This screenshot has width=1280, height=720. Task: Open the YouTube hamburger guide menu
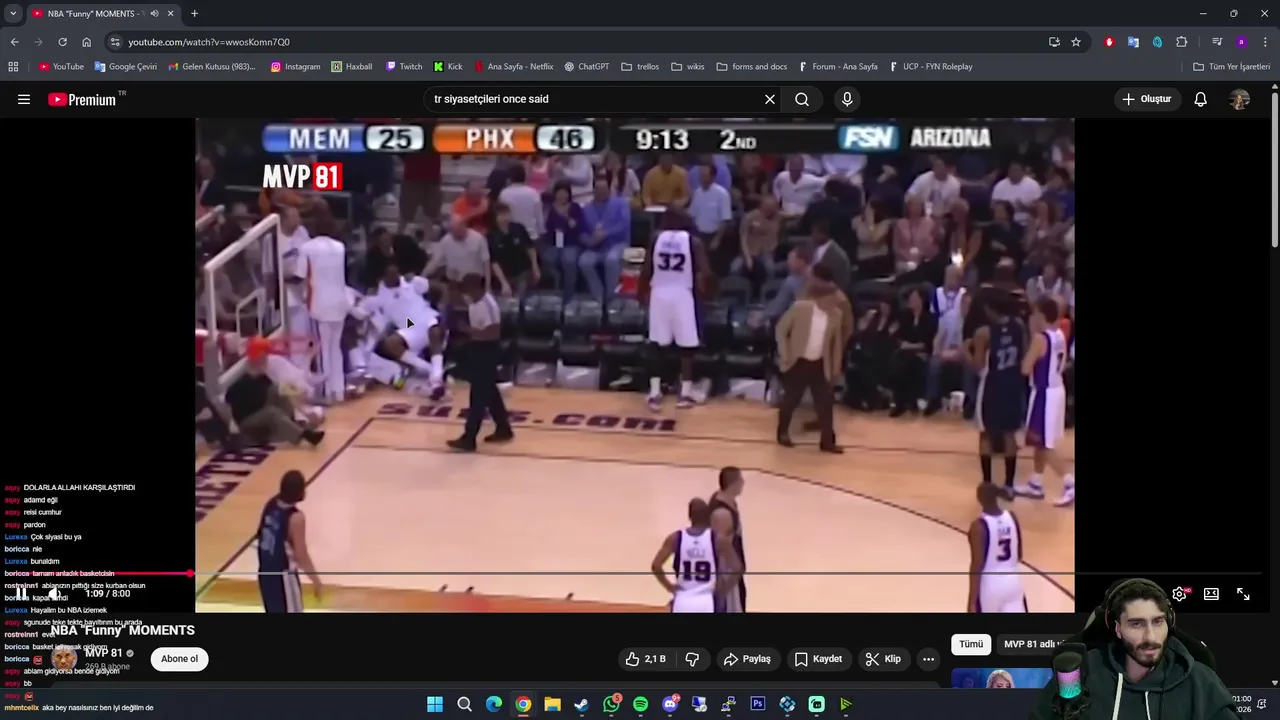(24, 99)
